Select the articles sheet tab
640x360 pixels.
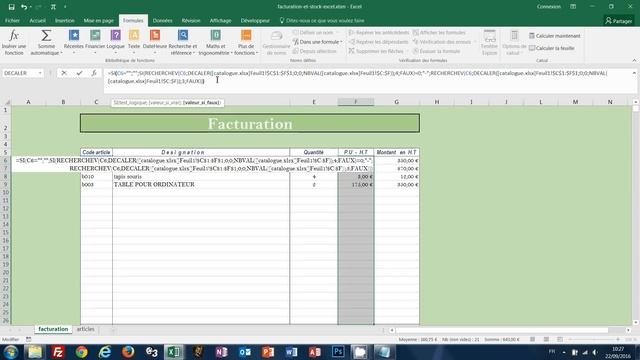pyautogui.click(x=85, y=329)
